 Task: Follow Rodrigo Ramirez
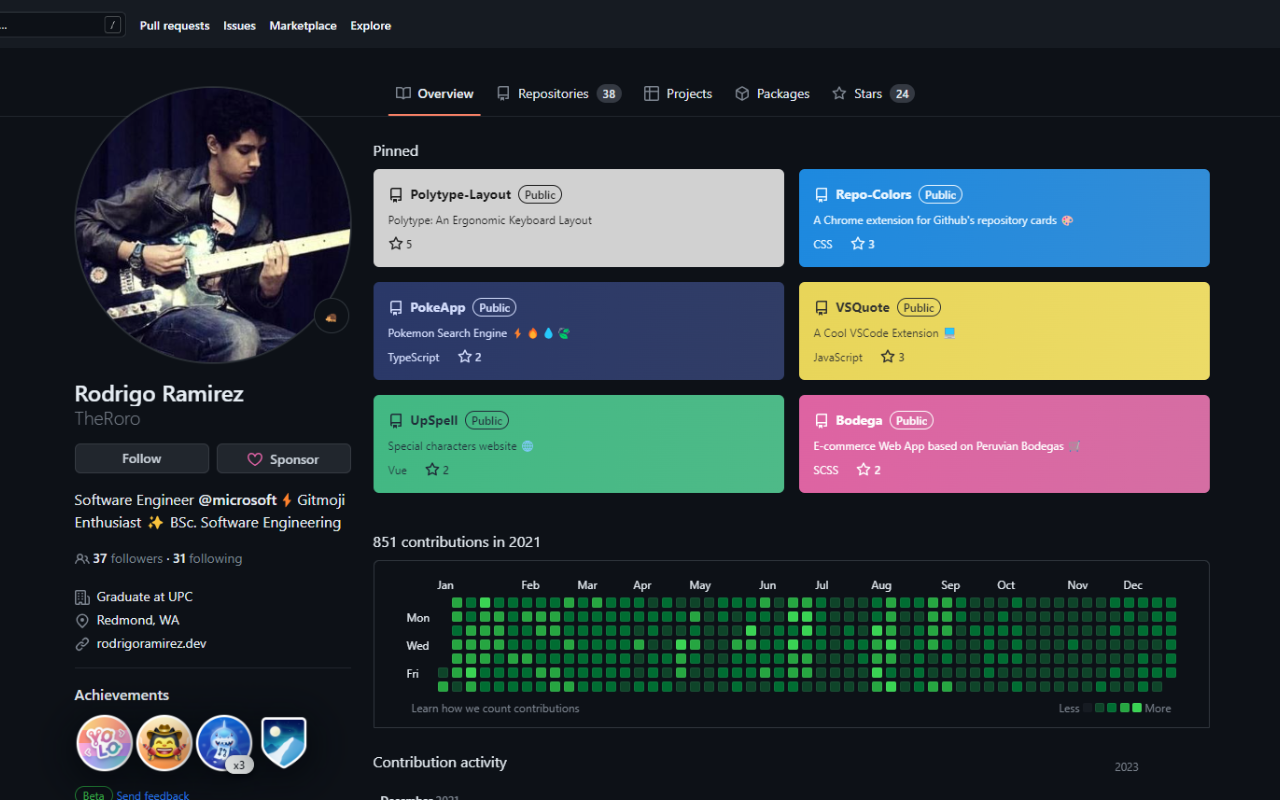142,458
